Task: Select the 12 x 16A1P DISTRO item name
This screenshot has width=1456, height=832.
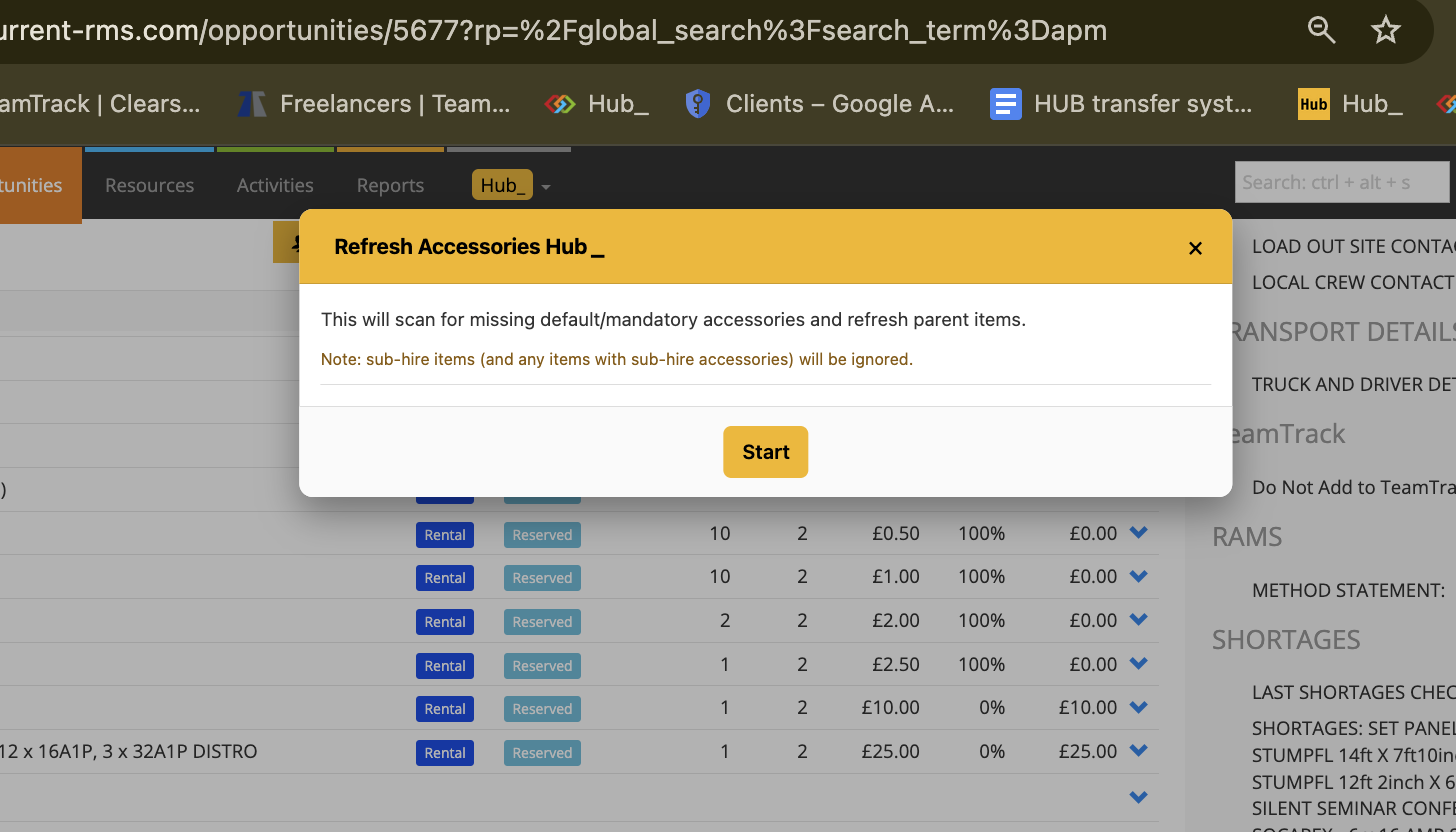Action: click(x=129, y=751)
